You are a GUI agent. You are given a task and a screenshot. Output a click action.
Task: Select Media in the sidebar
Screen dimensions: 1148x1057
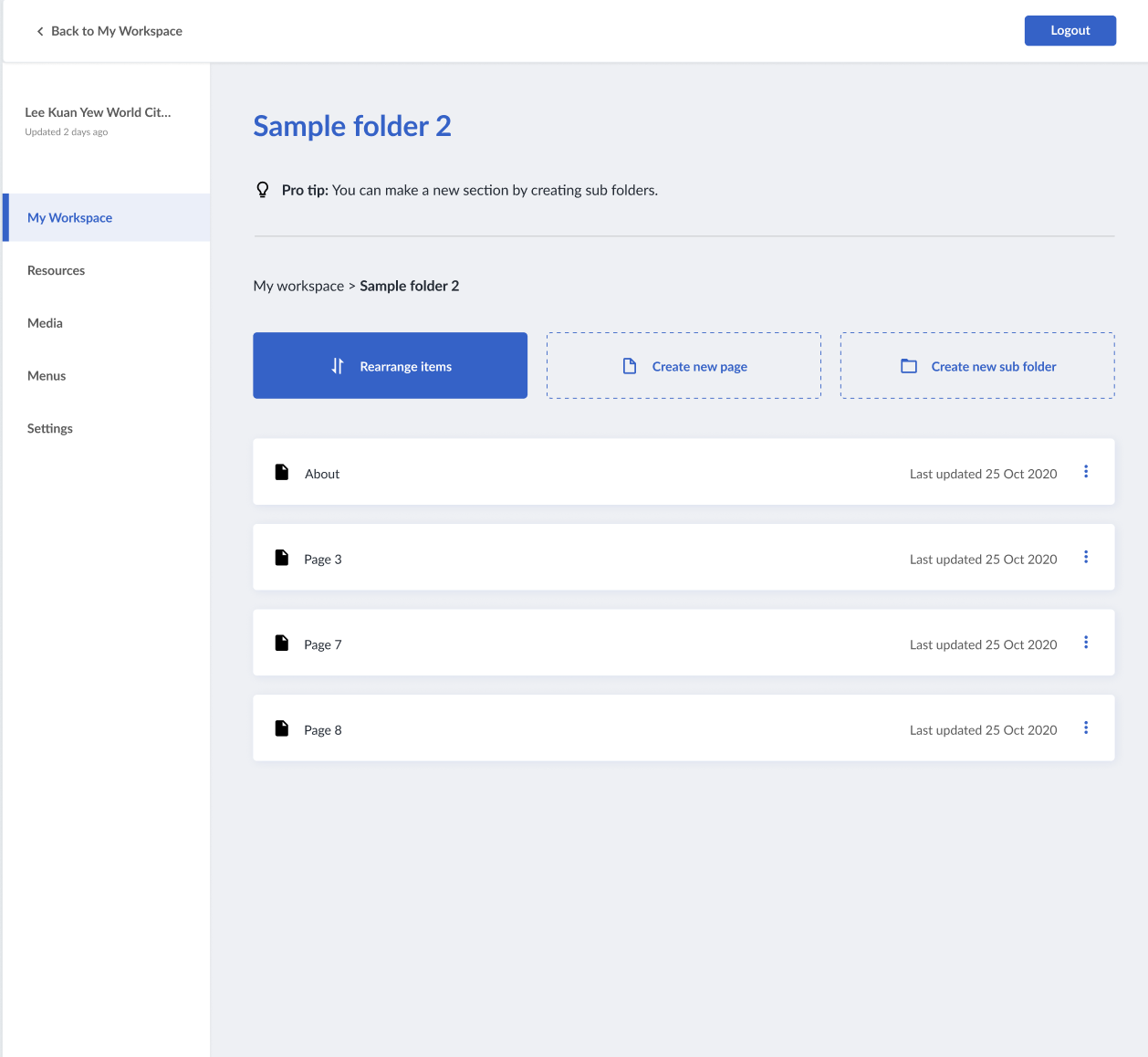coord(45,322)
